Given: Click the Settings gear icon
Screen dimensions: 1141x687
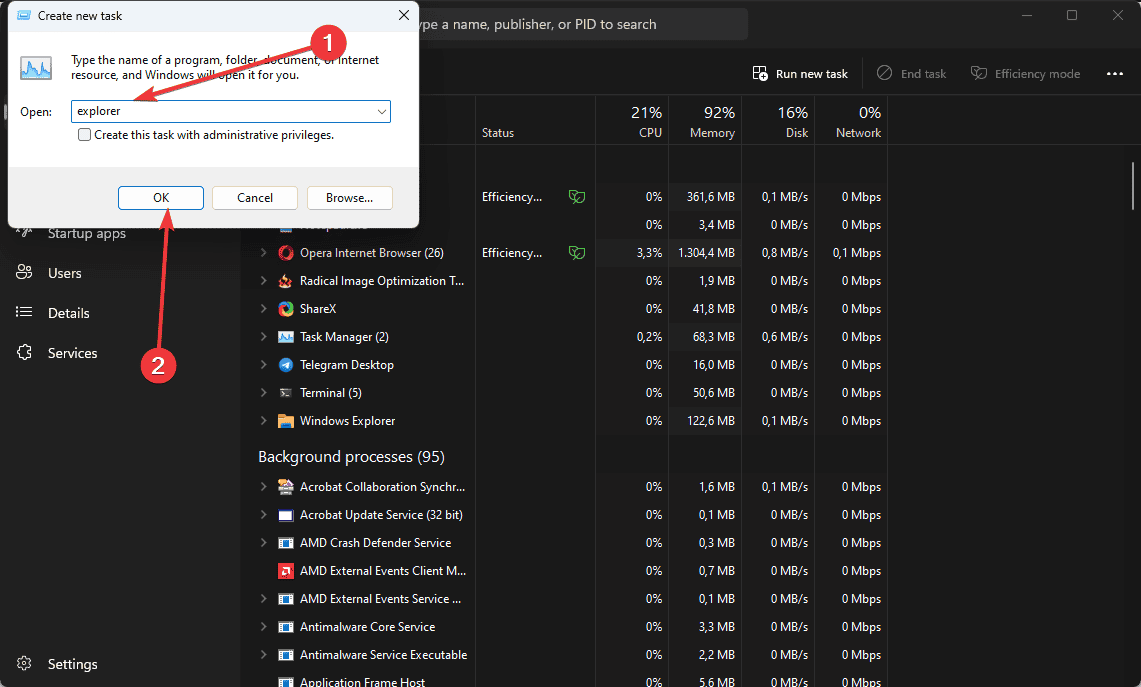Looking at the screenshot, I should pyautogui.click(x=24, y=663).
